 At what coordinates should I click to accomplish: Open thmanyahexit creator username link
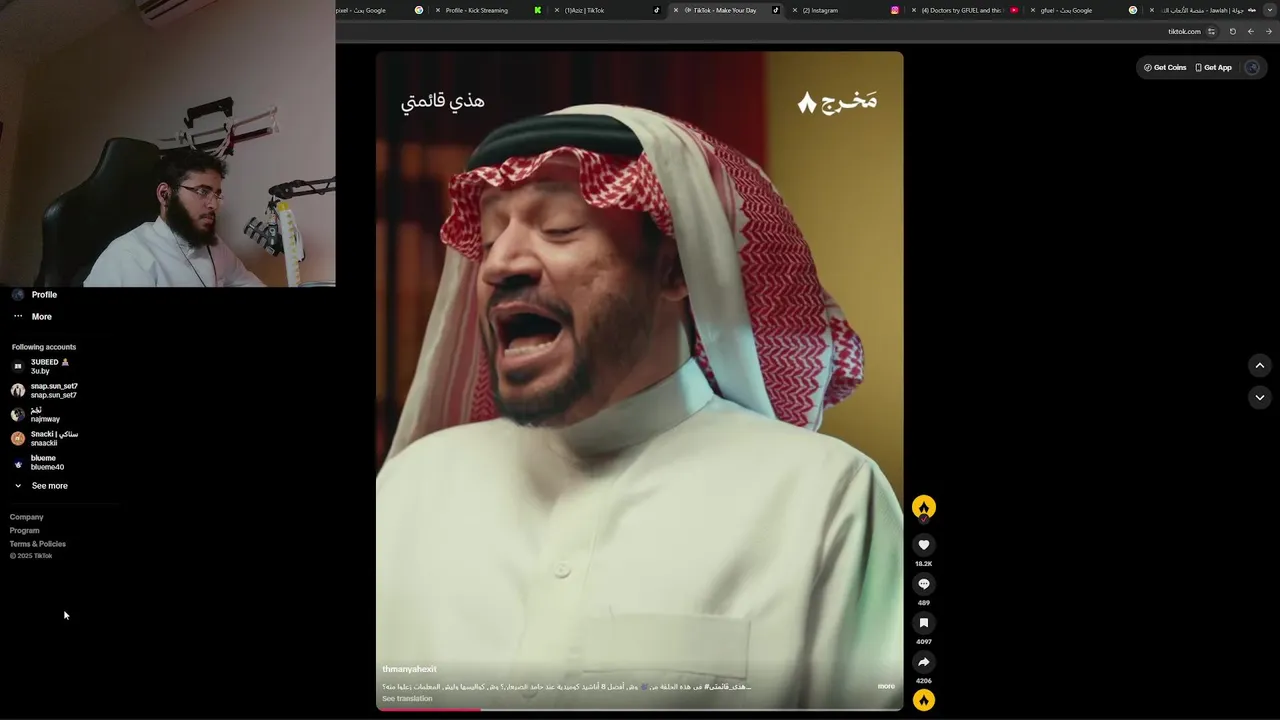point(409,669)
